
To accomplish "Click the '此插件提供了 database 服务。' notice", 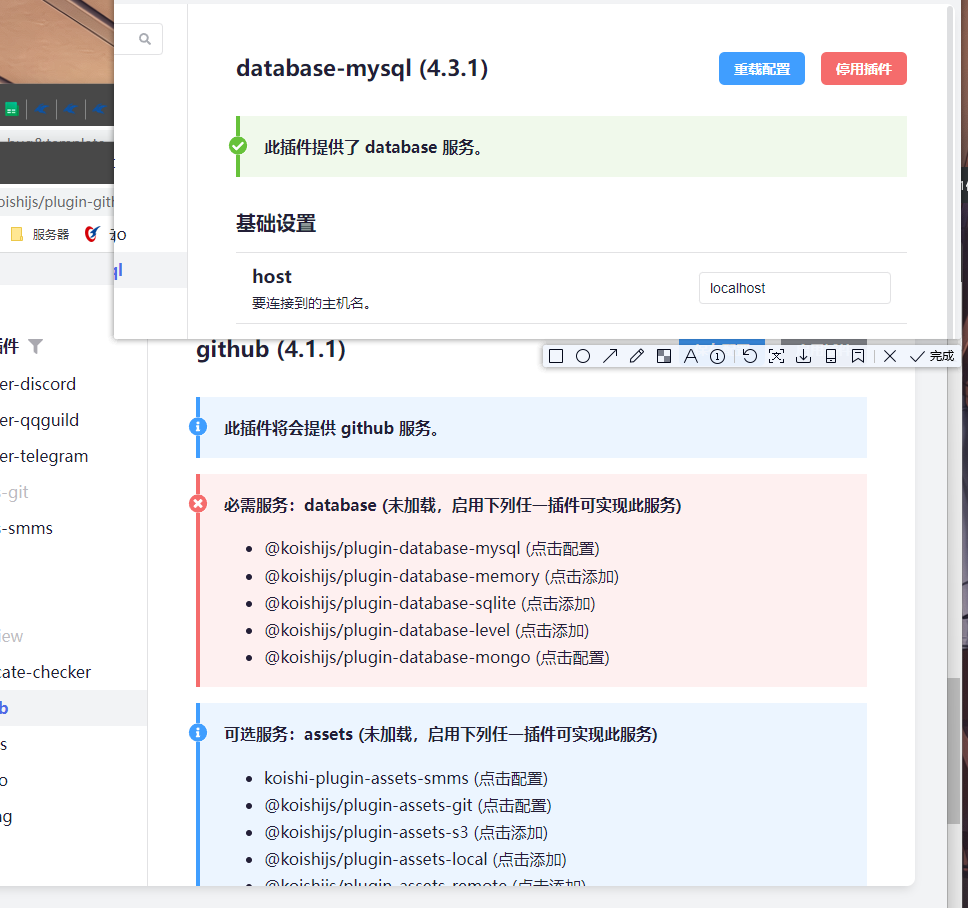I will pos(572,147).
